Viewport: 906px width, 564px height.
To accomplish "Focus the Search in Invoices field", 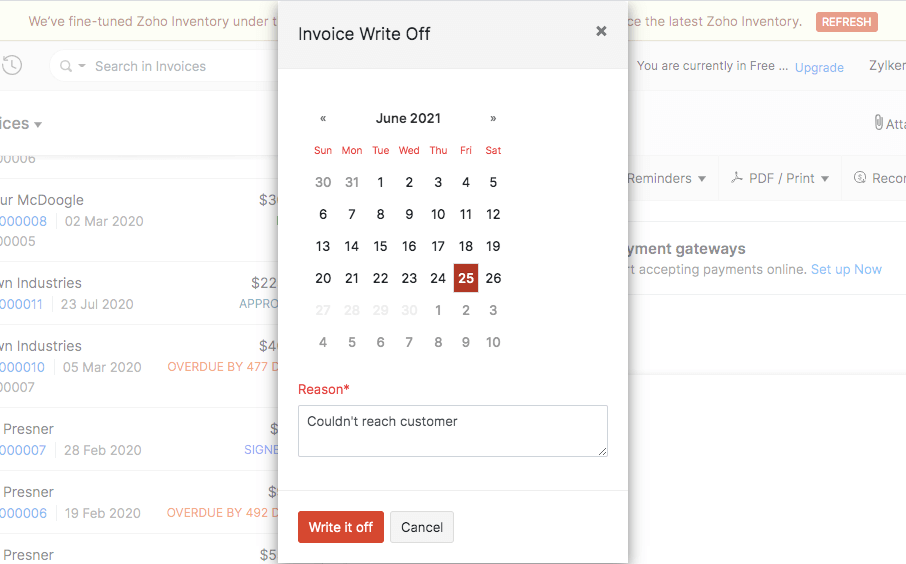I will click(170, 66).
